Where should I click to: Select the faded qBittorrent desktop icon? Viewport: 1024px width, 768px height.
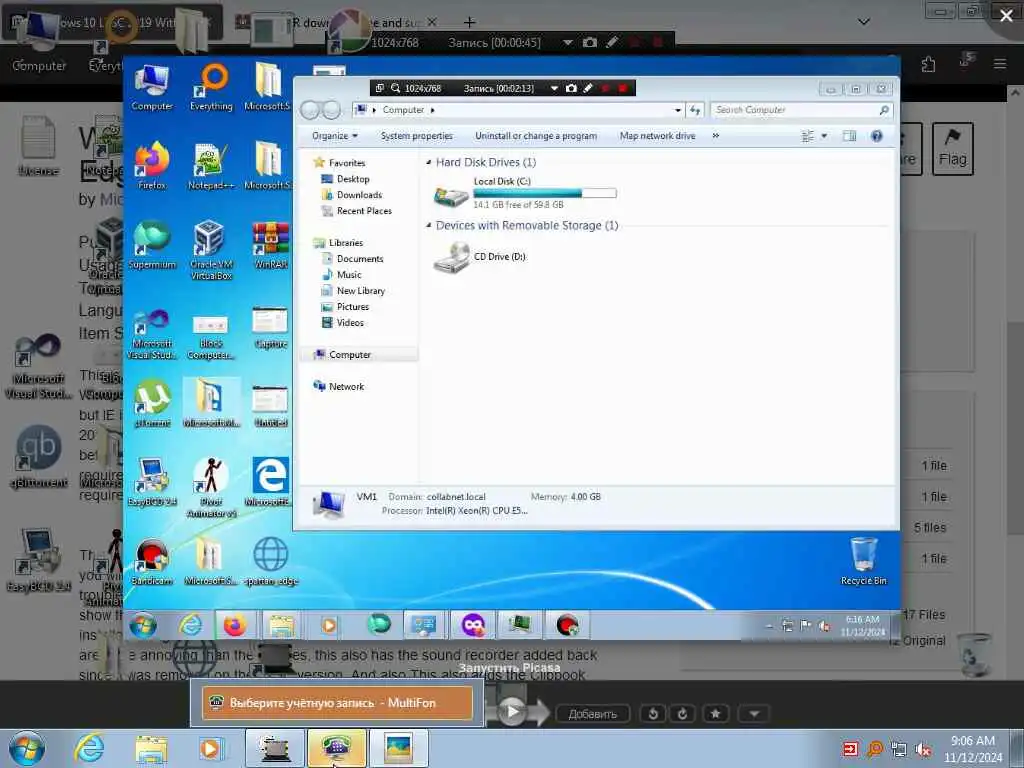click(x=39, y=457)
